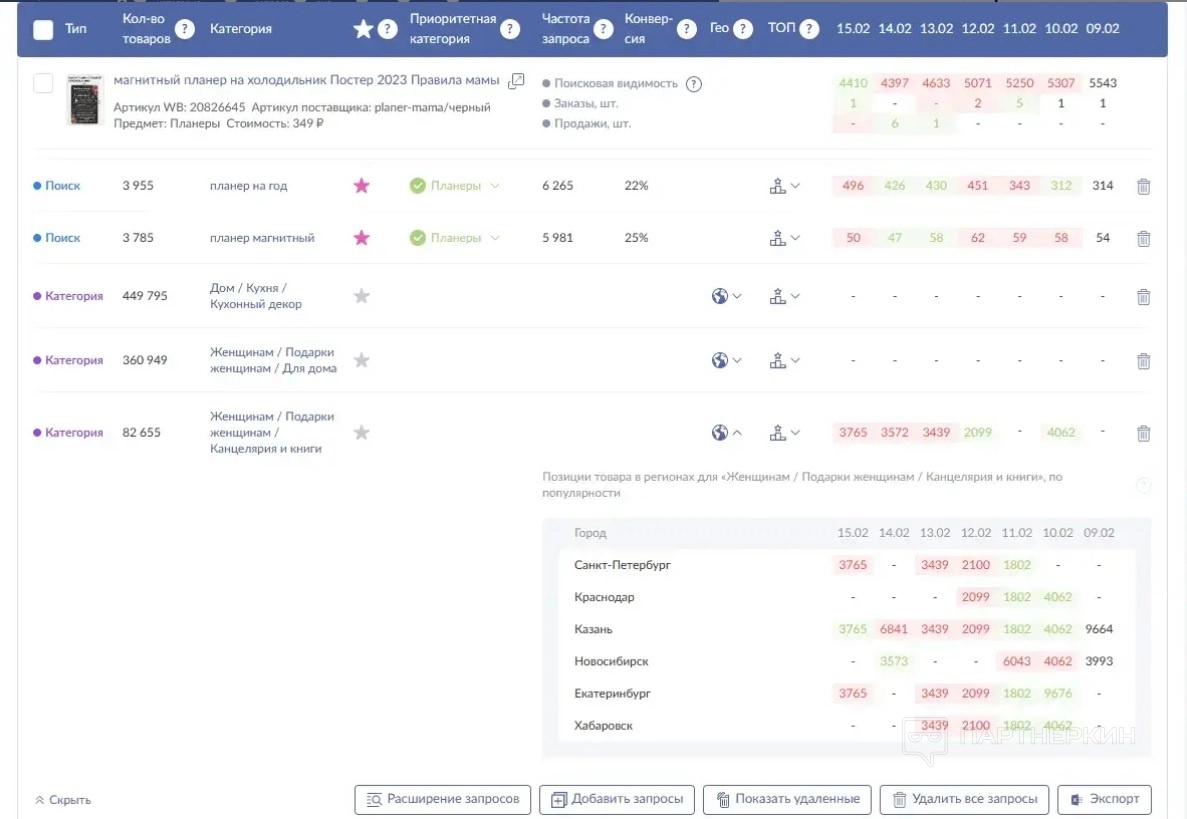Viewport: 1187px width, 819px height.
Task: Open priority category dropdown for 'планер на год'
Action: 495,185
